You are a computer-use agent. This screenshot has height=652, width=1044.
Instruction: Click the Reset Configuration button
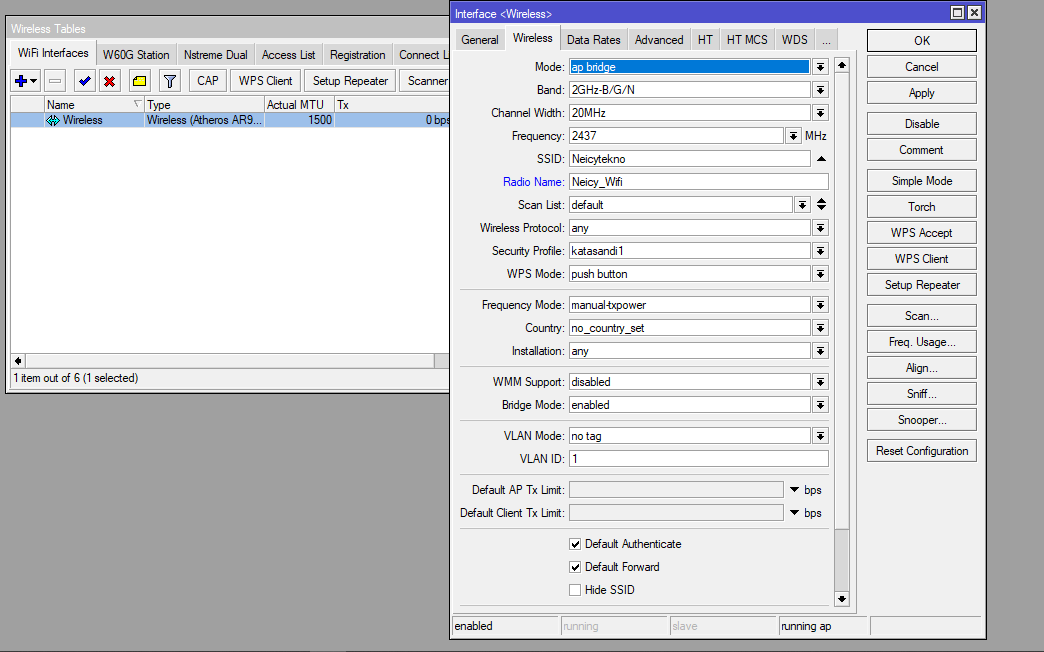[x=921, y=451]
